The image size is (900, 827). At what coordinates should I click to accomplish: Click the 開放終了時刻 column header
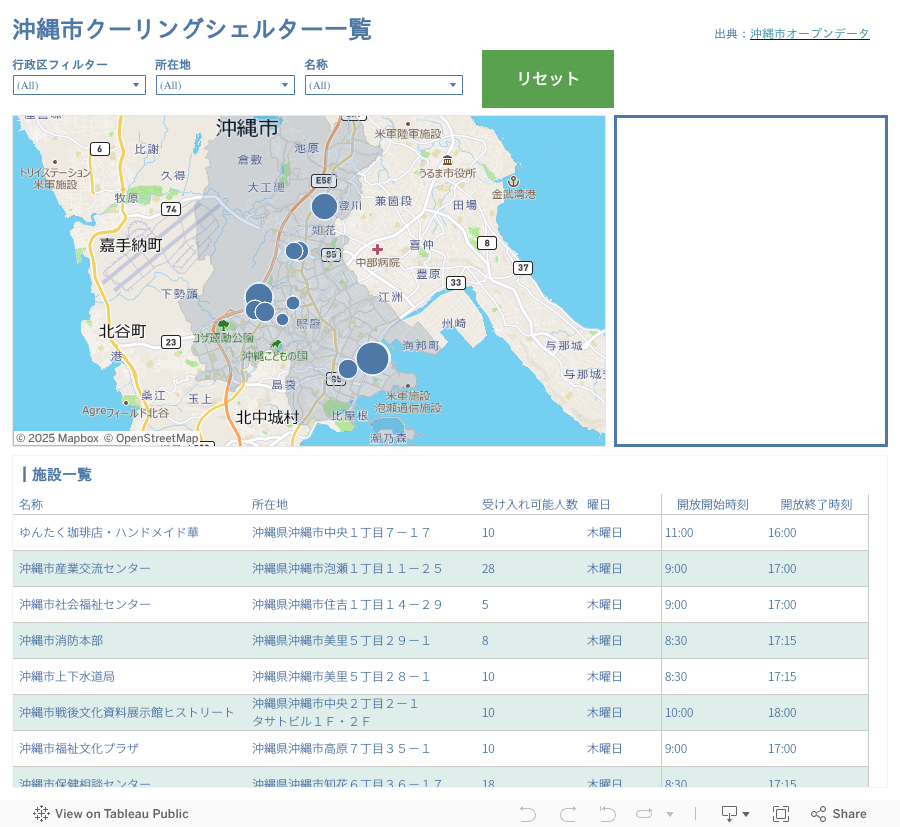pos(816,504)
